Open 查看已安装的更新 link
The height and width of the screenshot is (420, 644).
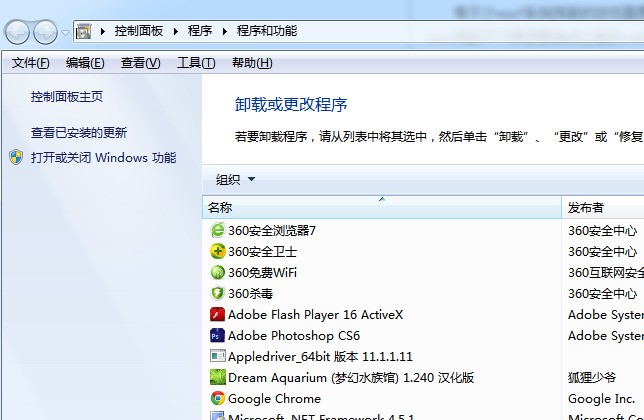pos(79,133)
